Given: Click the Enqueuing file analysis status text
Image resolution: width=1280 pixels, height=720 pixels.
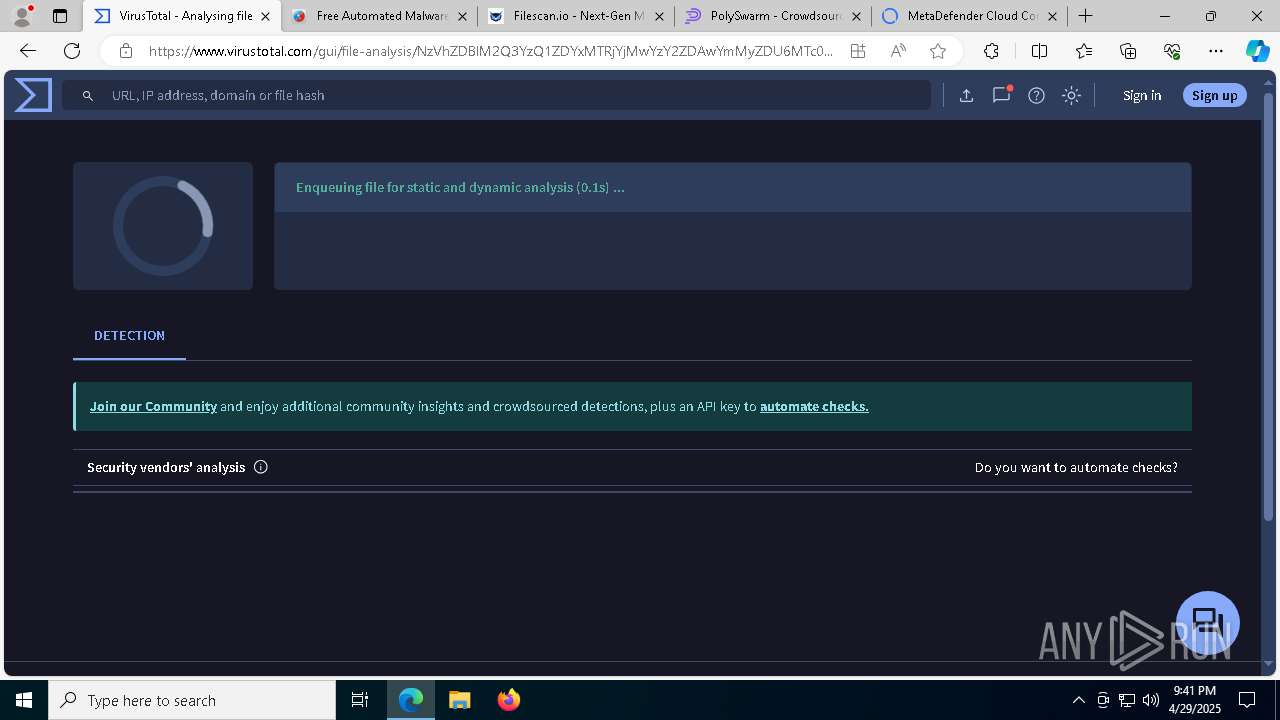Looking at the screenshot, I should coord(460,187).
